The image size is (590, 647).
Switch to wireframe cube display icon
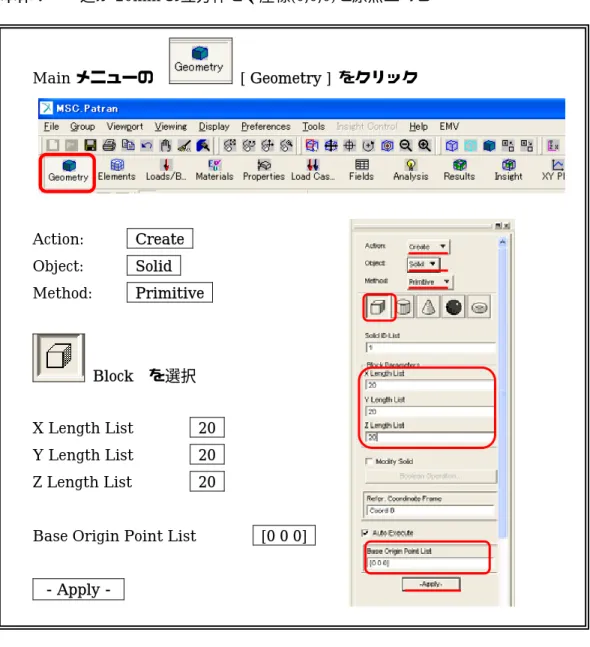click(452, 145)
